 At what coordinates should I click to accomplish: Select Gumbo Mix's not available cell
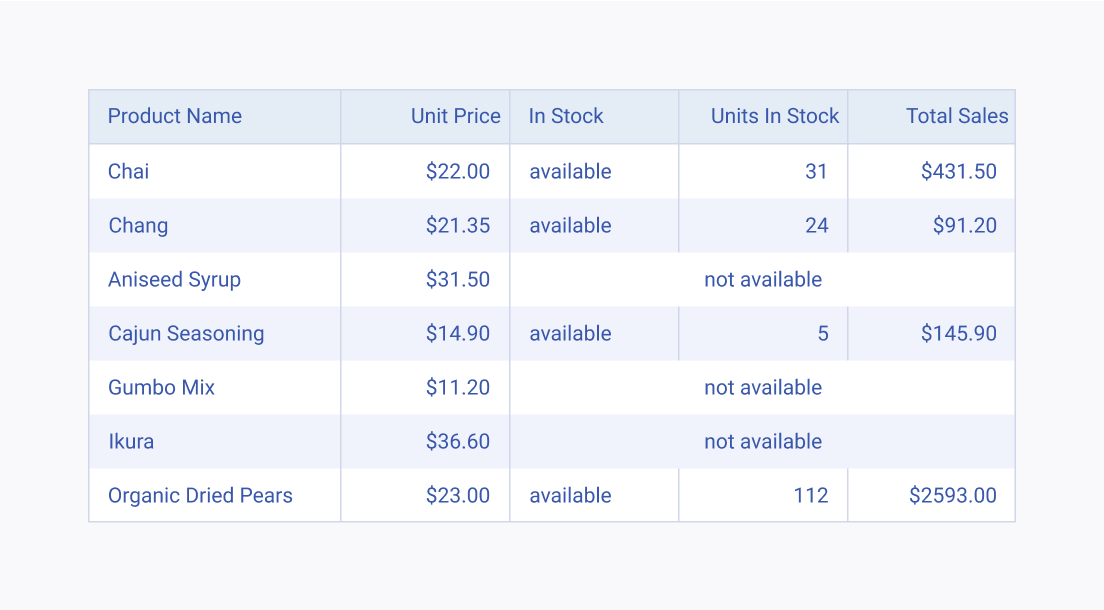pos(763,387)
